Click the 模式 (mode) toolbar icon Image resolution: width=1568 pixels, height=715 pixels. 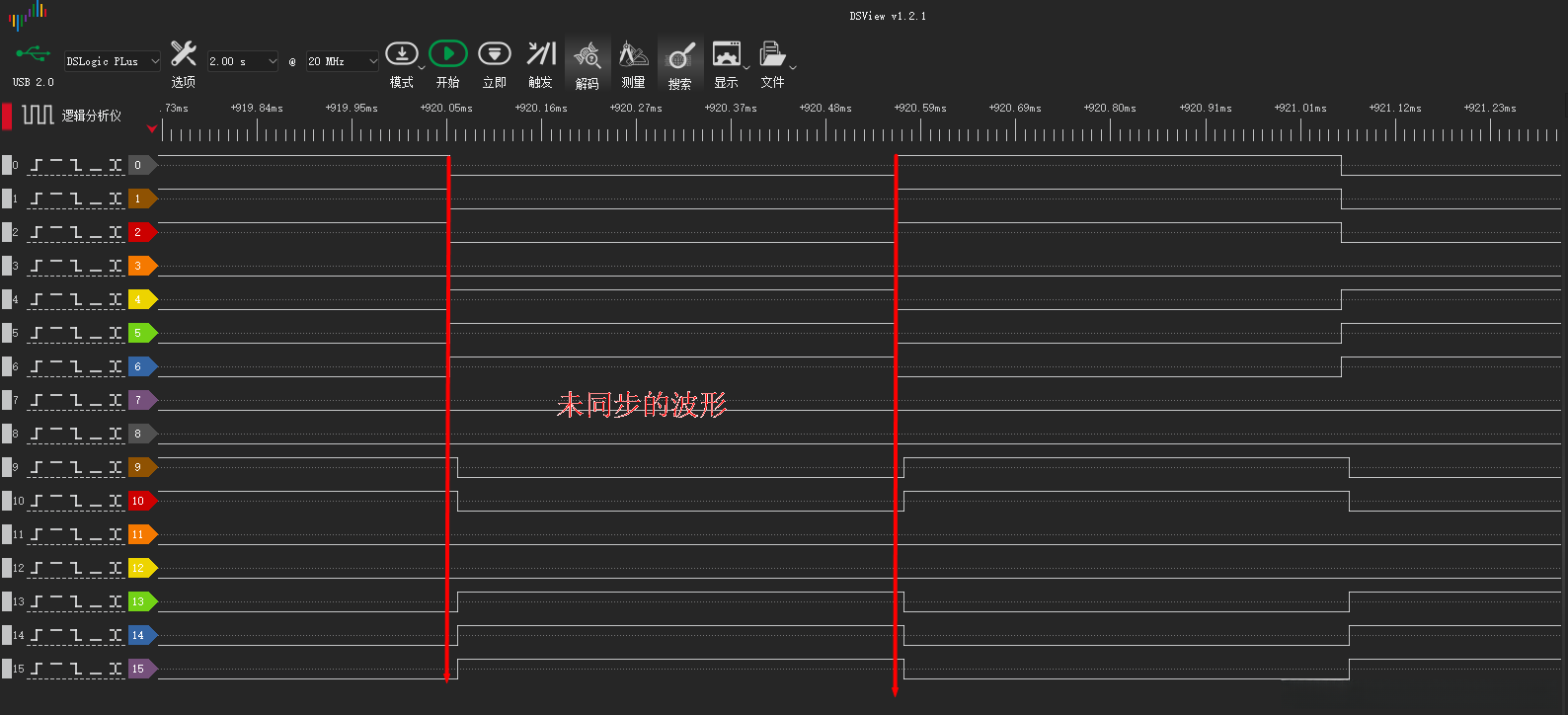401,53
